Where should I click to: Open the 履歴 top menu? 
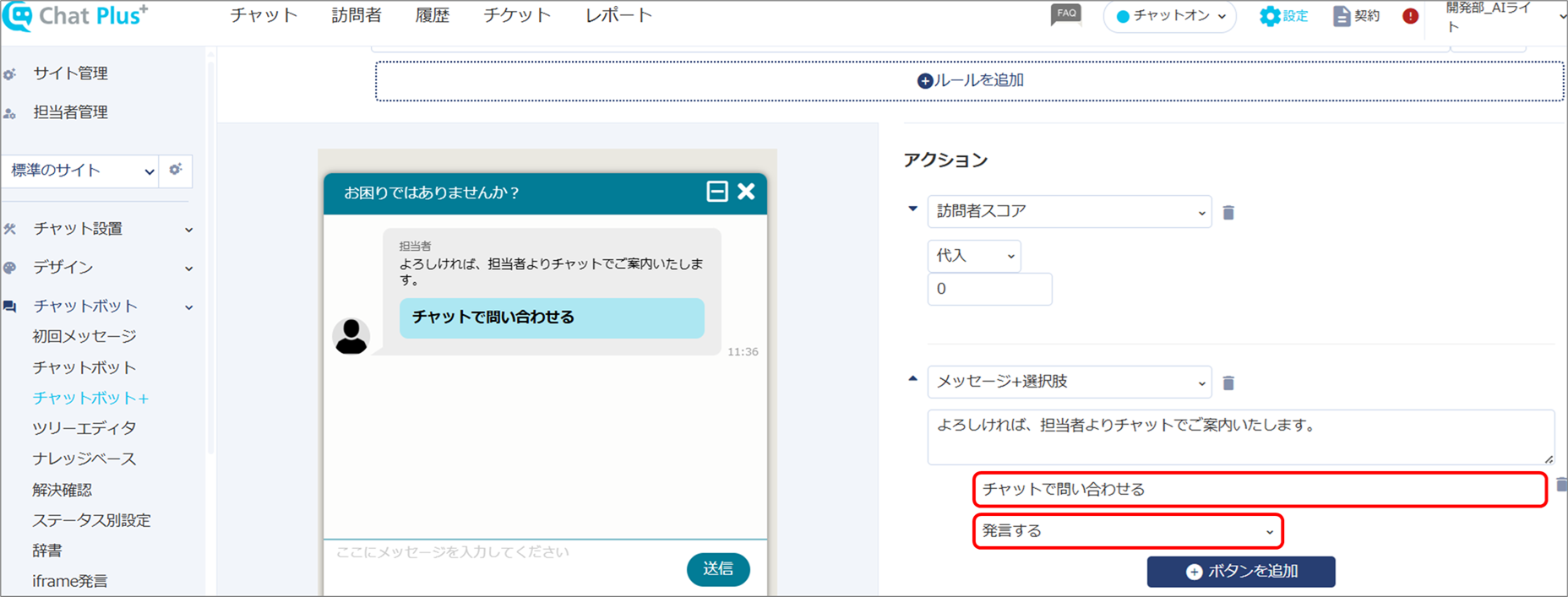(x=433, y=15)
